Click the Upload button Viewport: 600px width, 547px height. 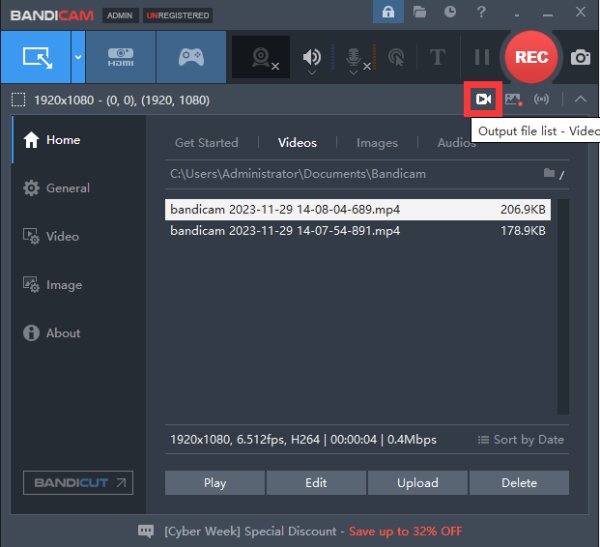point(417,483)
